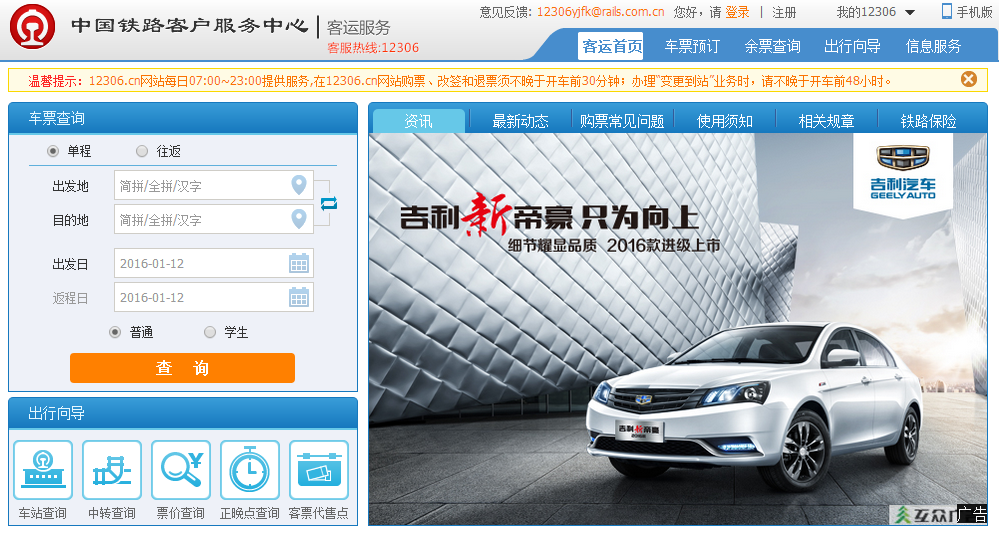Open 票价查询 fare query icon
This screenshot has width=999, height=535.
(181, 470)
